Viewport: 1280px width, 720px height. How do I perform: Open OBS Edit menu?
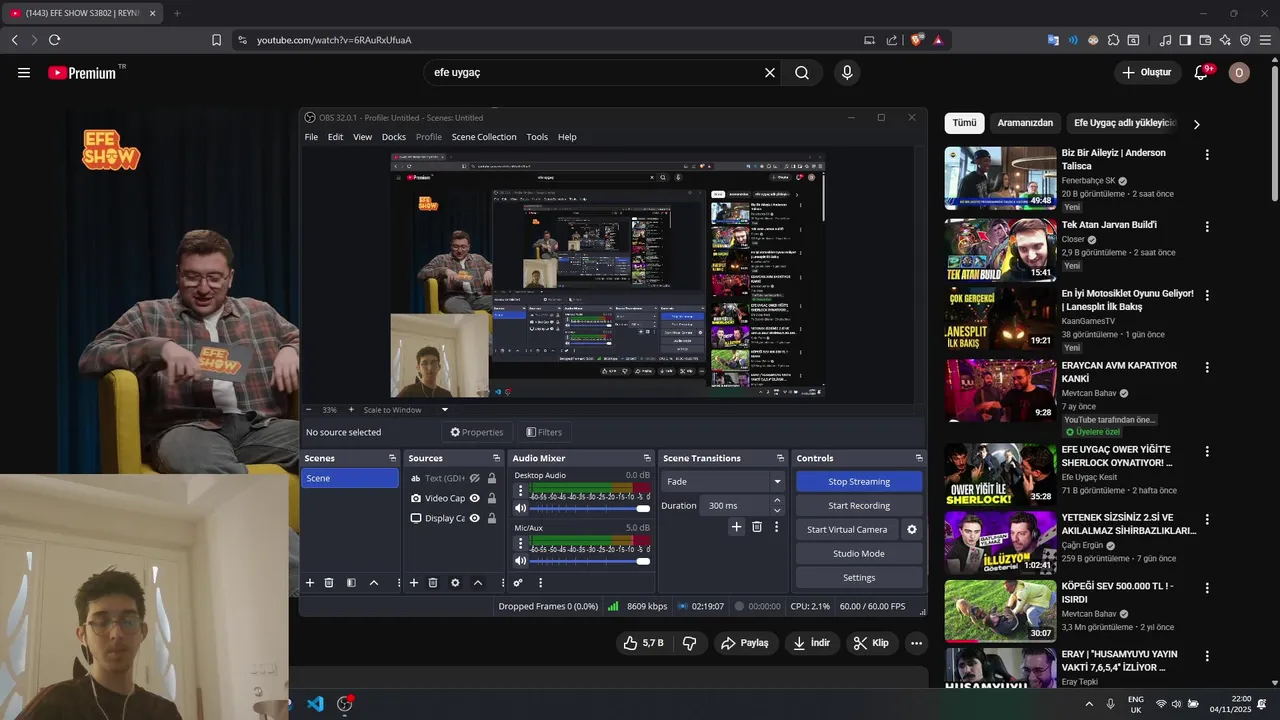click(335, 137)
